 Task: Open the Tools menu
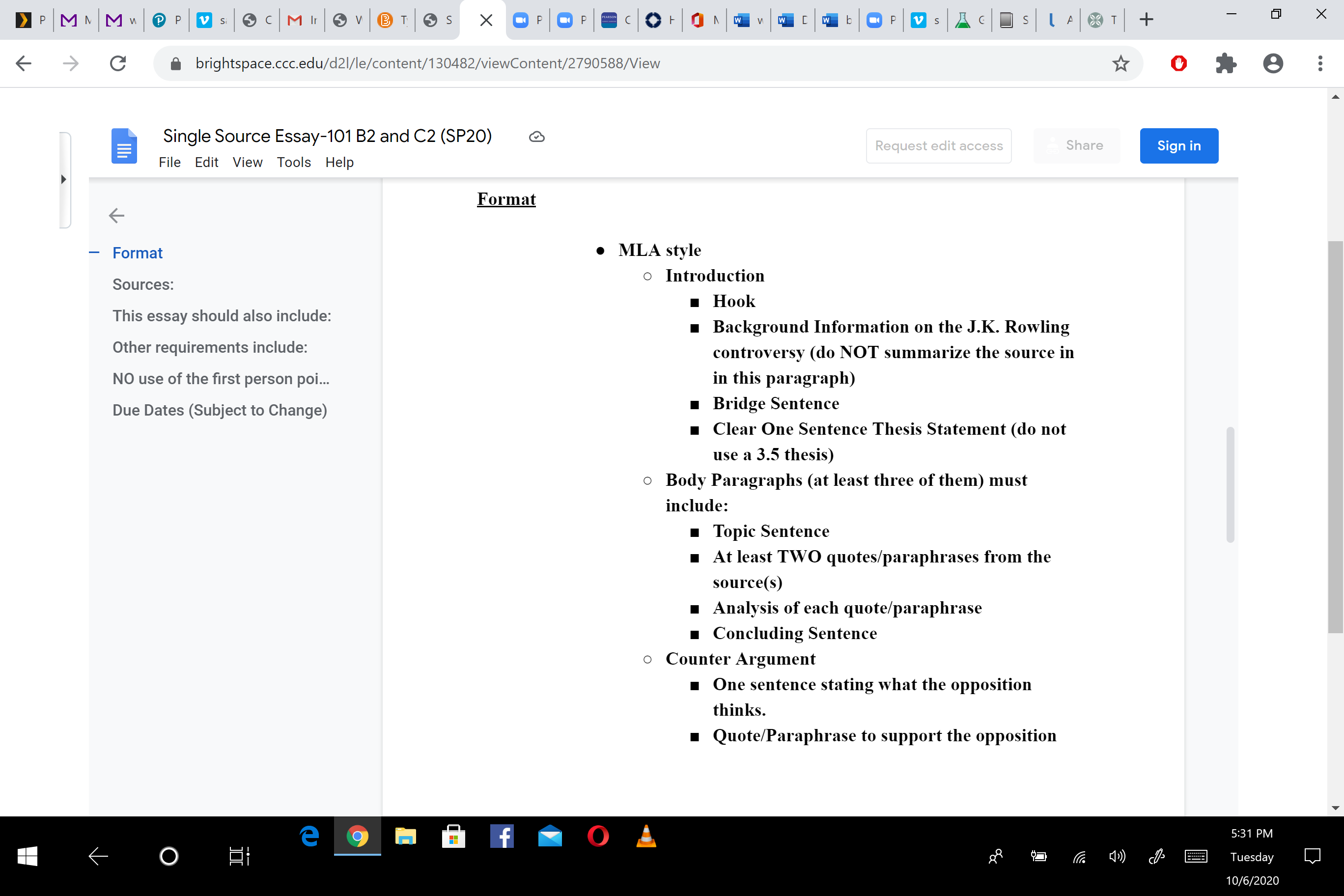point(294,162)
